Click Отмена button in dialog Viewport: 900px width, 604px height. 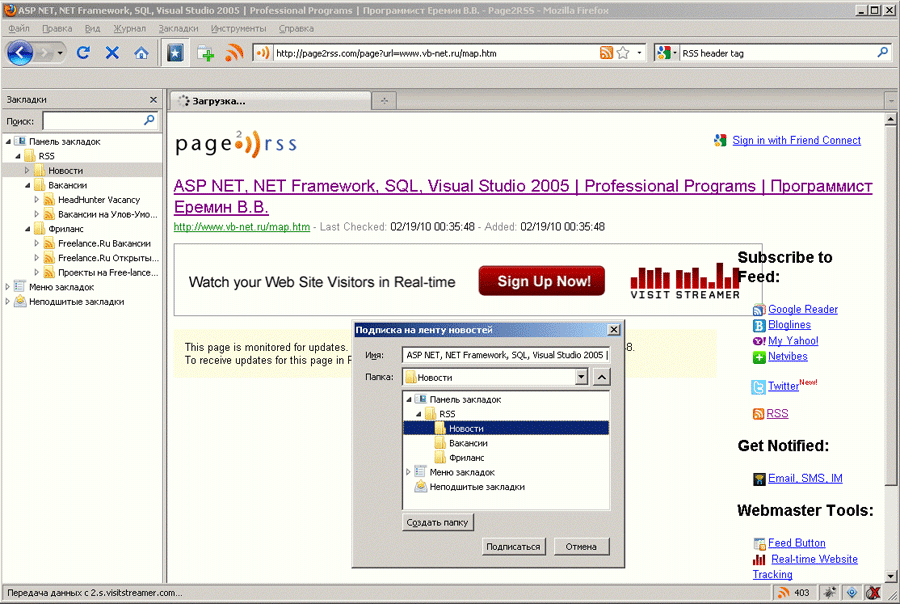point(581,547)
